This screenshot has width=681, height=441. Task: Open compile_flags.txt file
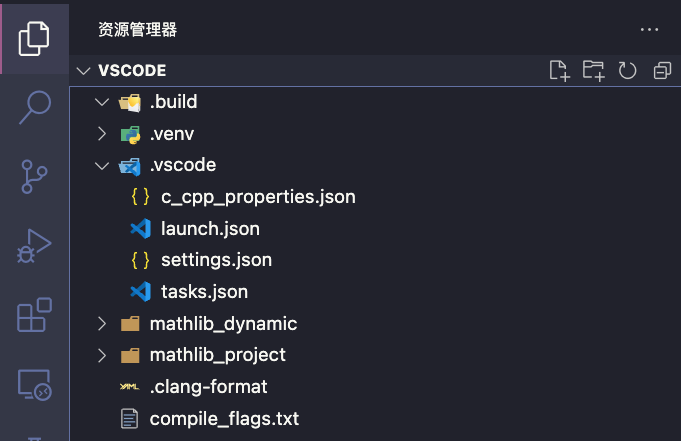tap(224, 419)
